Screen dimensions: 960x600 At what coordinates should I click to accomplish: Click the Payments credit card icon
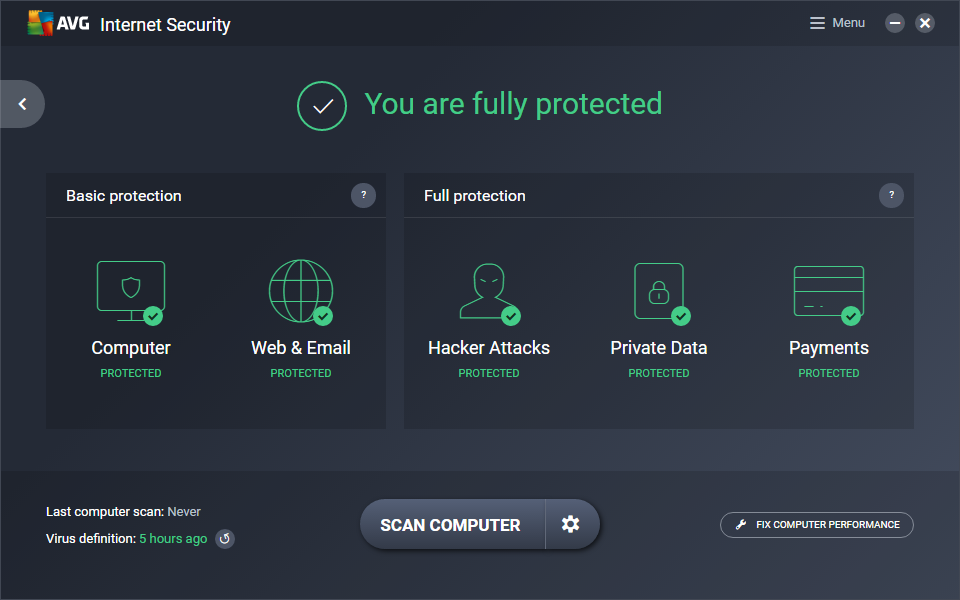pos(828,291)
